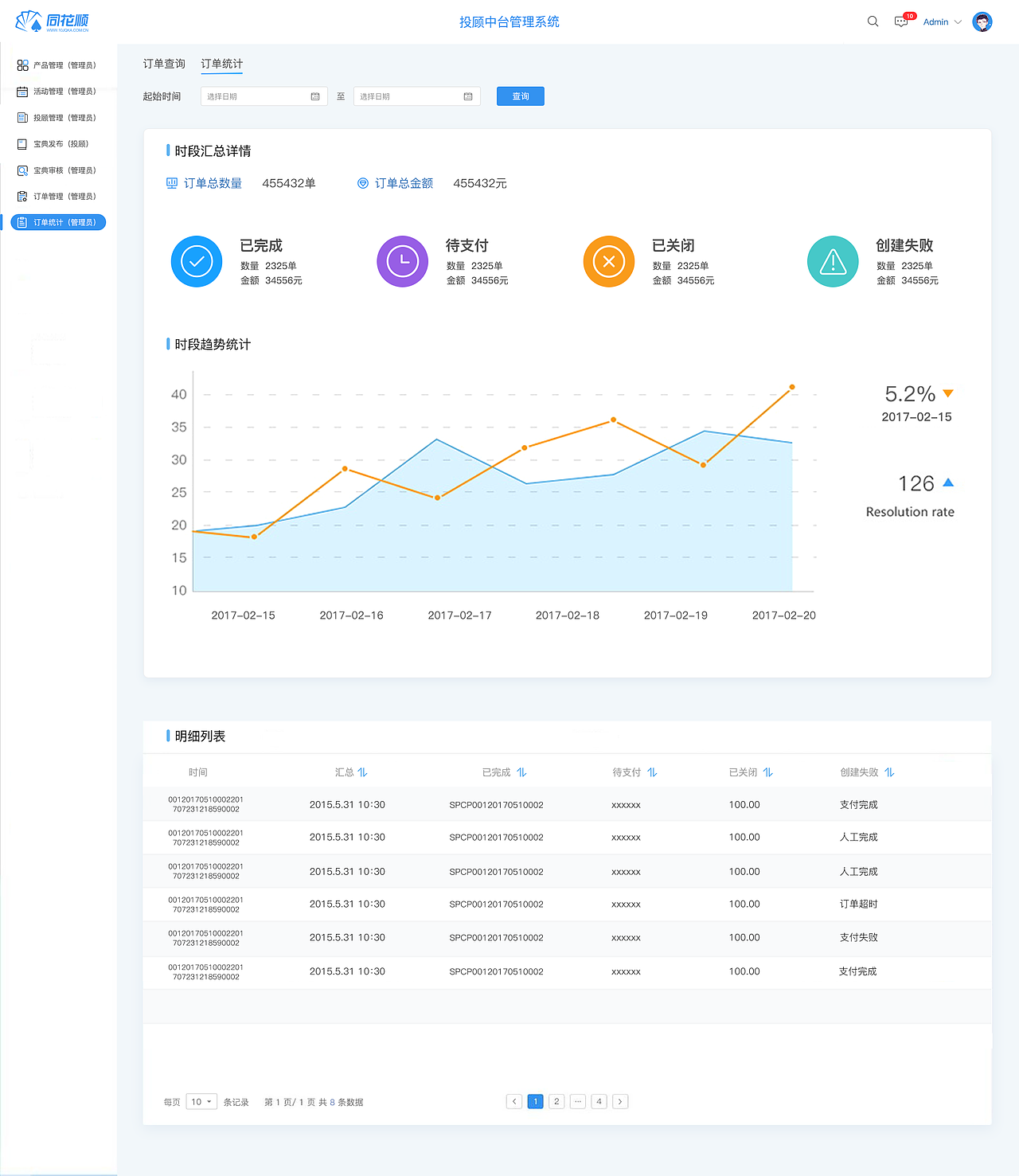The image size is (1019, 1176).
Task: Go to page 4 in pagination
Action: pos(599,1102)
